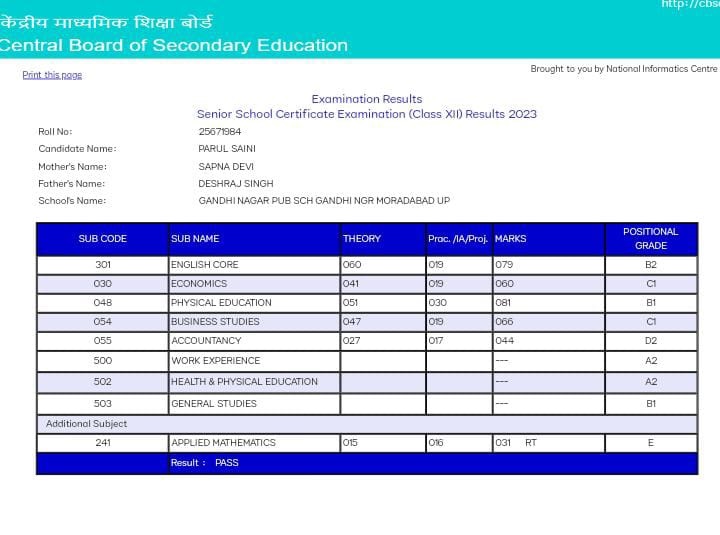Click subject code 502
Screen dimensions: 720x535
click(102, 382)
